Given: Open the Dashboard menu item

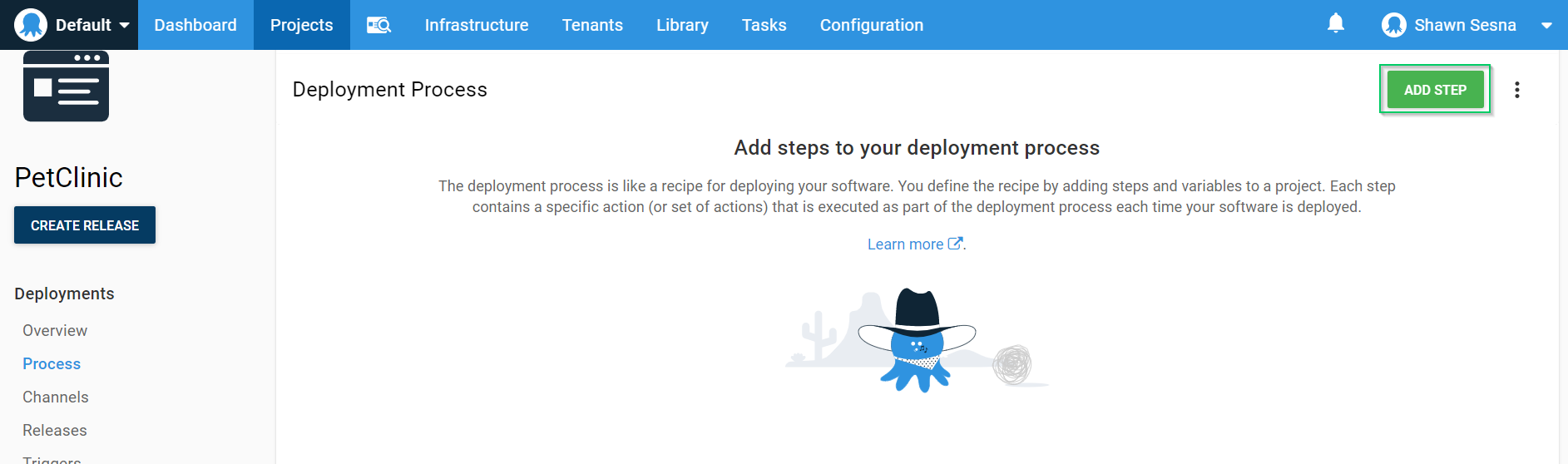Looking at the screenshot, I should (x=195, y=25).
